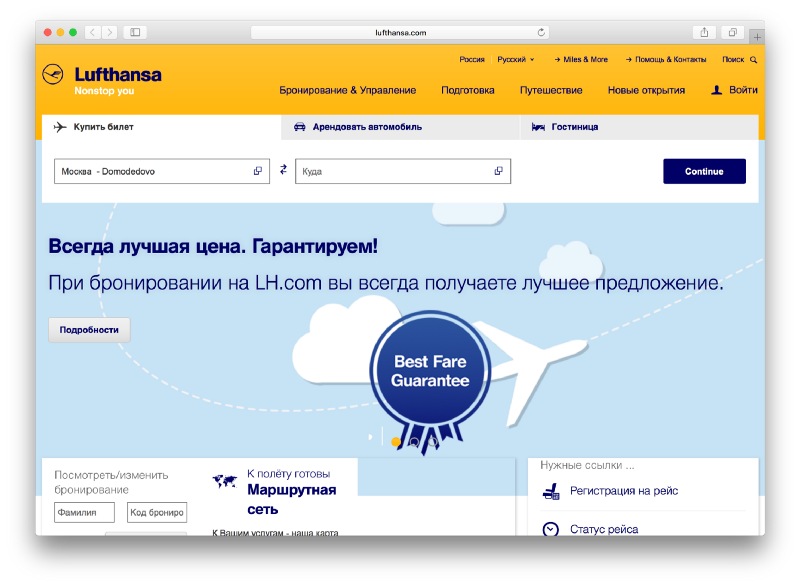Viewport: 800px width, 586px height.
Task: Open Бронирование & Управление menu
Action: (347, 90)
